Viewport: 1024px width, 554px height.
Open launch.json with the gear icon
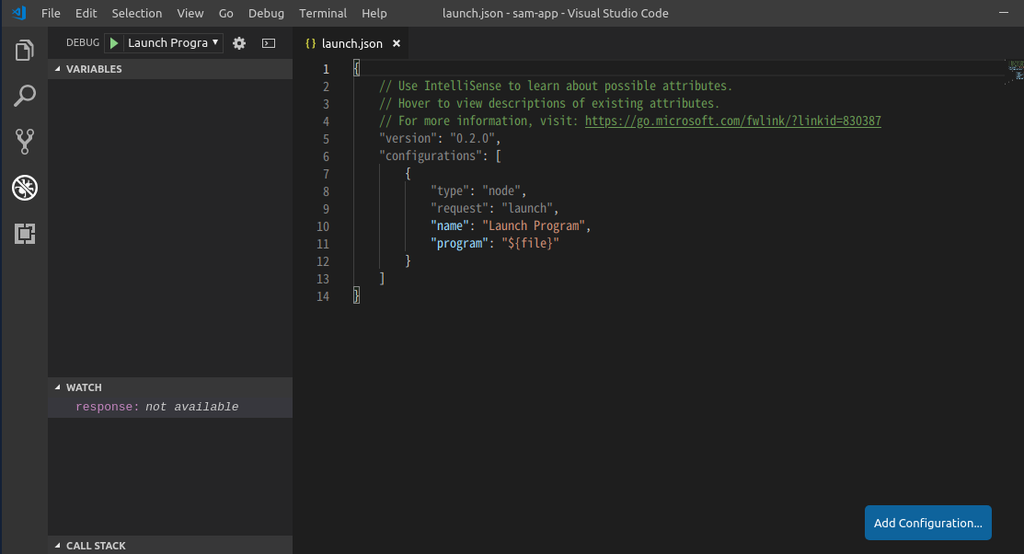239,43
